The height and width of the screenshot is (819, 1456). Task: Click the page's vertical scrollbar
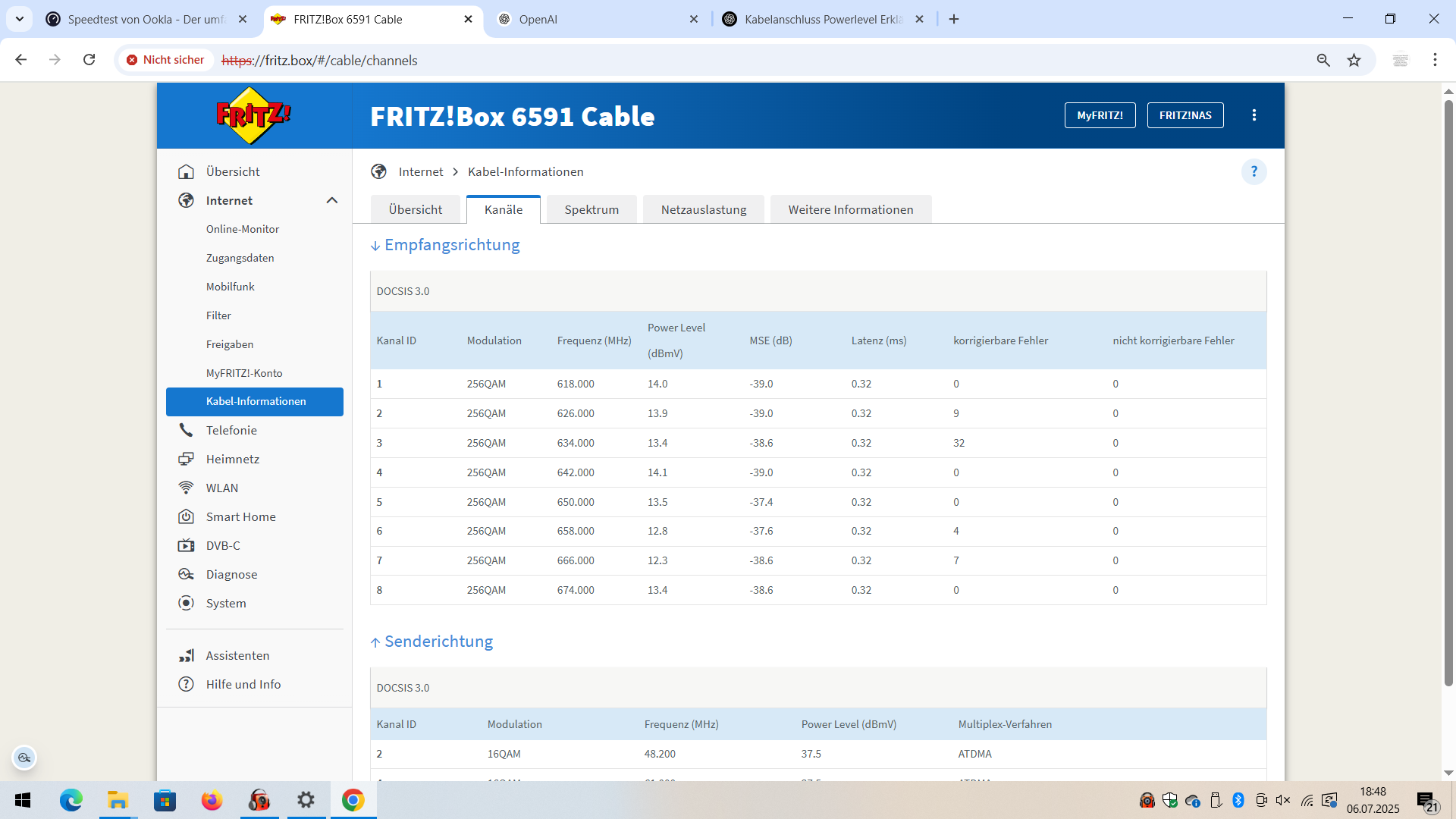pos(1448,379)
